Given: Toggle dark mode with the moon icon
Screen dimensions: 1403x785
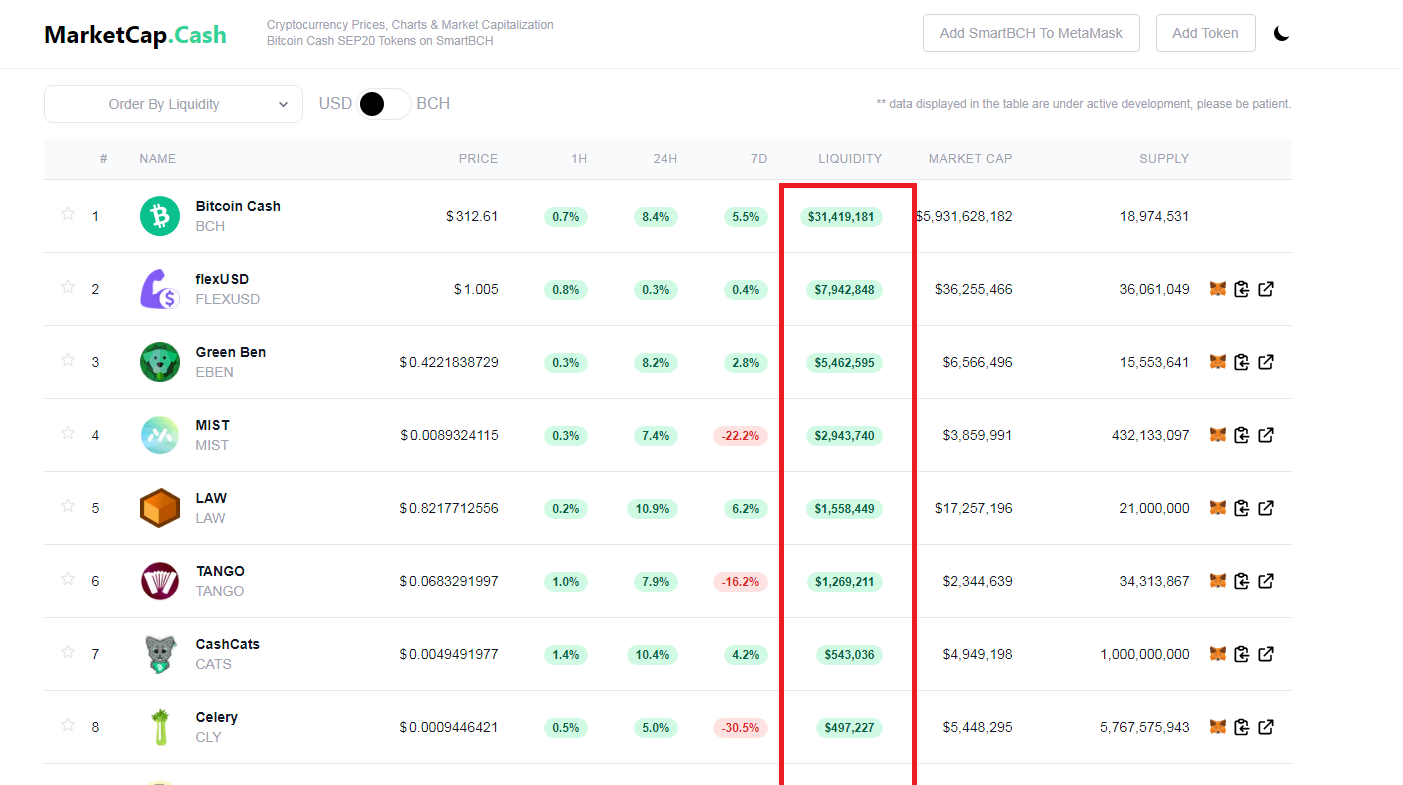Looking at the screenshot, I should pos(1281,33).
